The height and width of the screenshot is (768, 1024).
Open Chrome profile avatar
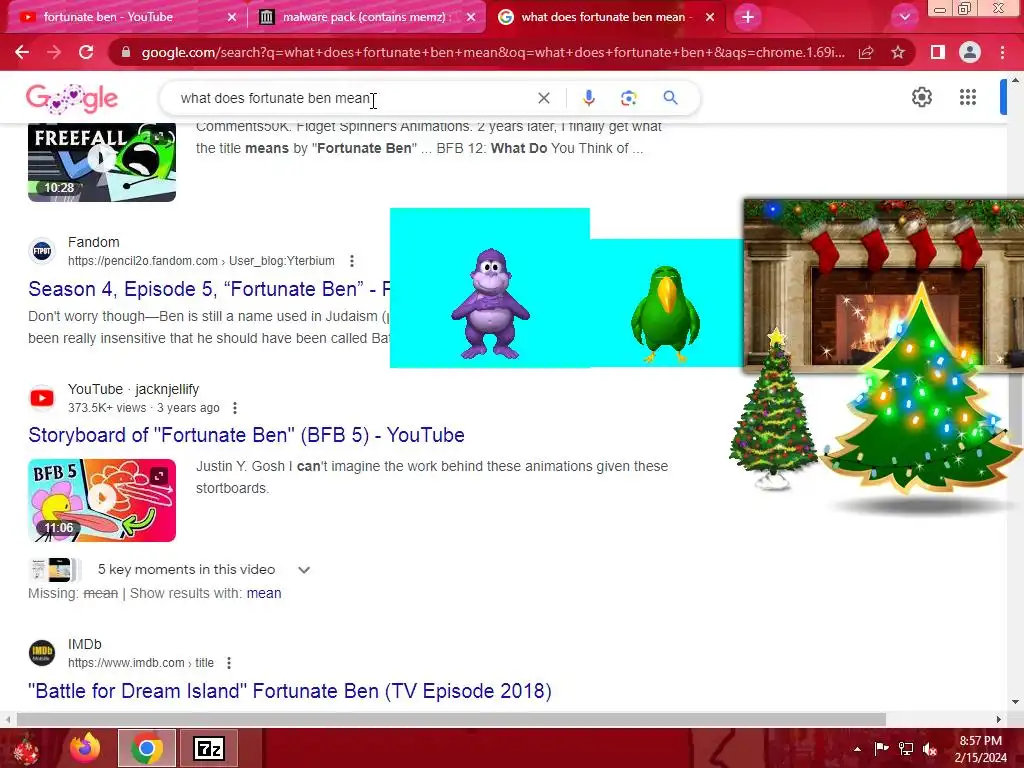970,52
